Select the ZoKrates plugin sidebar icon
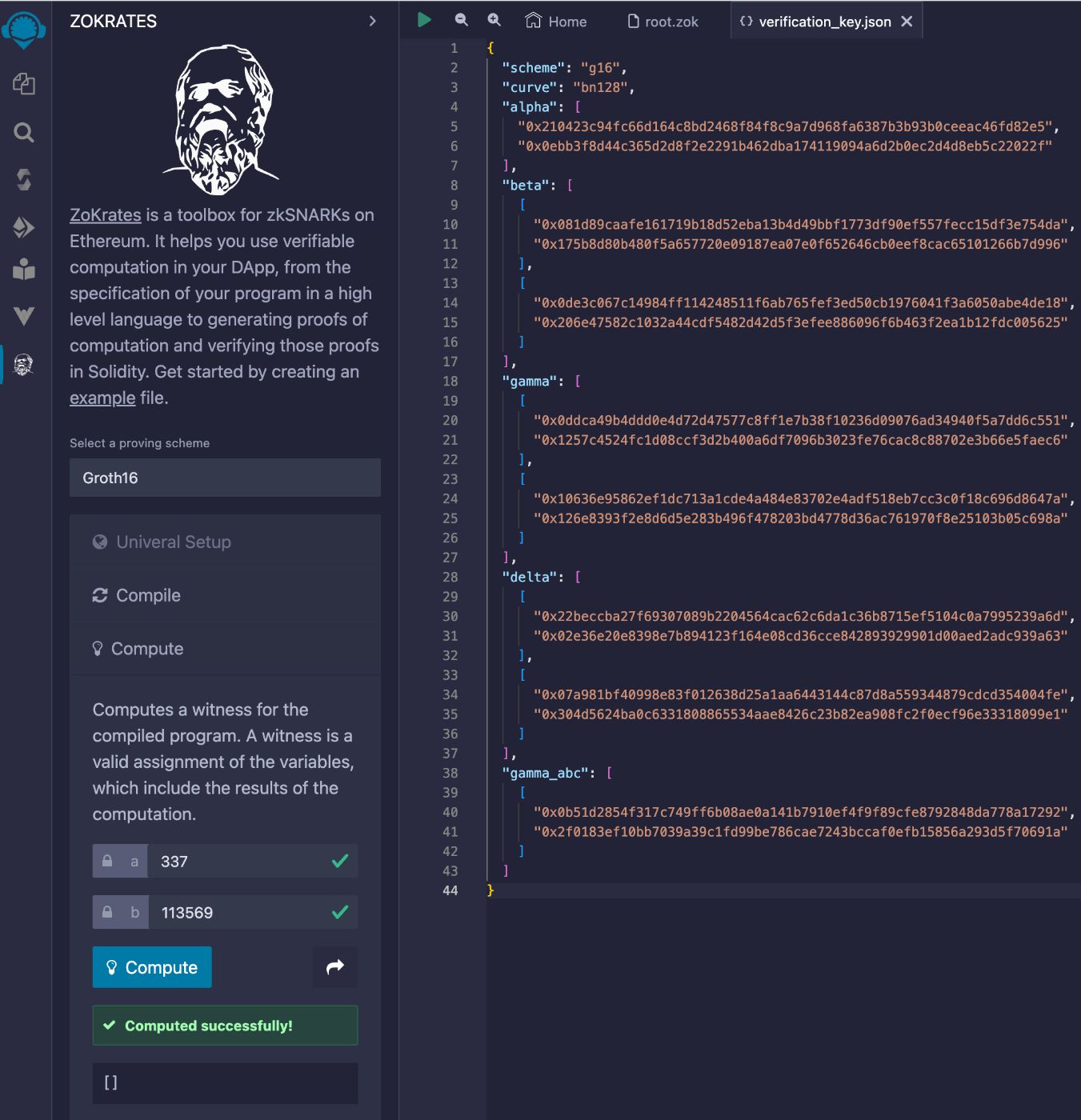1081x1120 pixels. pos(24,365)
